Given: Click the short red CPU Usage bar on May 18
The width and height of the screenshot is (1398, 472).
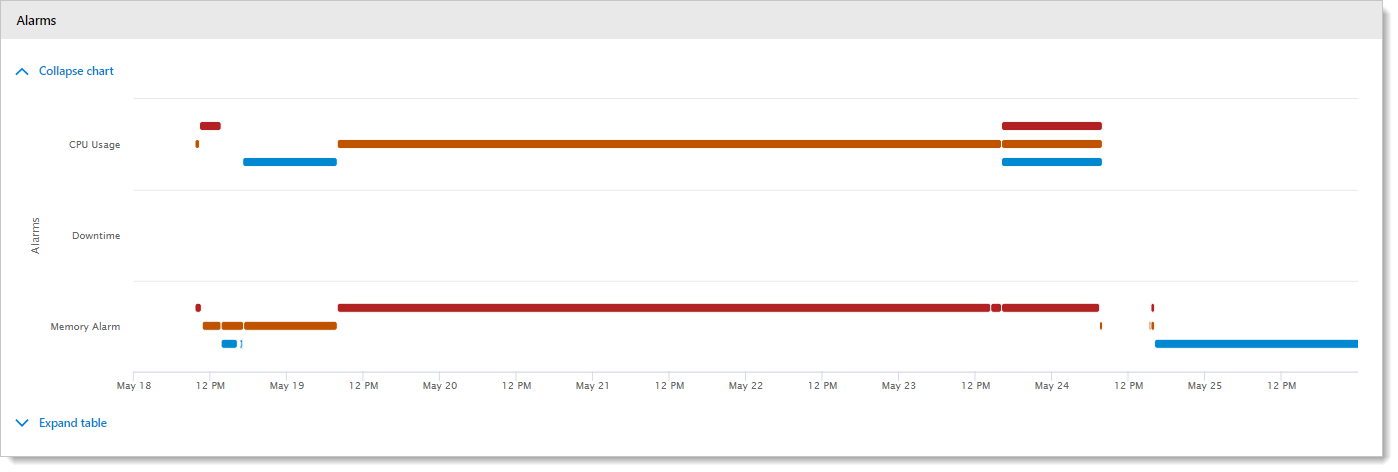Looking at the screenshot, I should click(210, 126).
